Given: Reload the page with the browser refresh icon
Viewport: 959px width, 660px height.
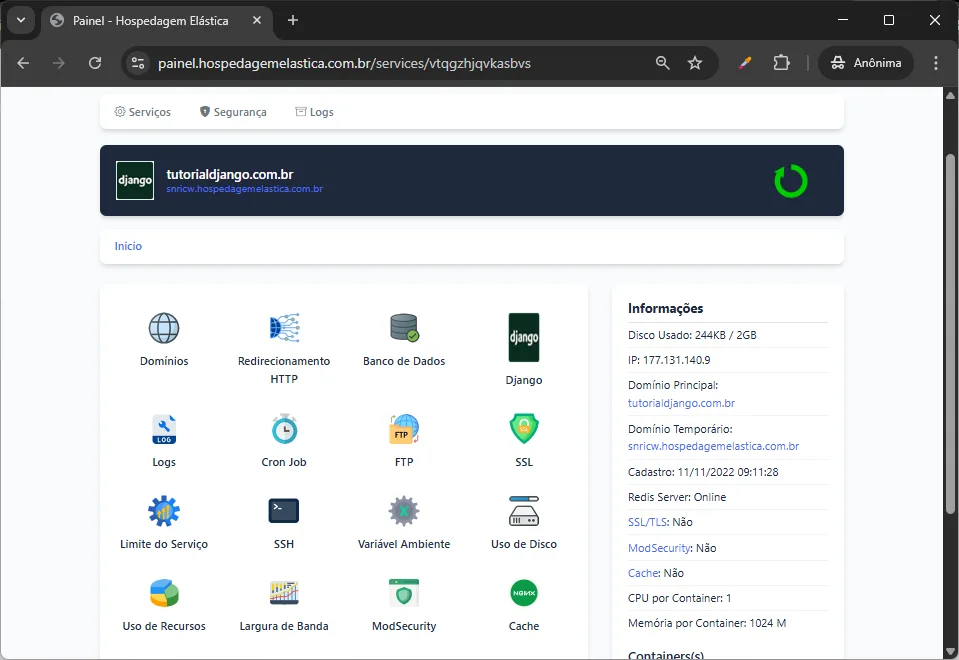Looking at the screenshot, I should coord(95,63).
